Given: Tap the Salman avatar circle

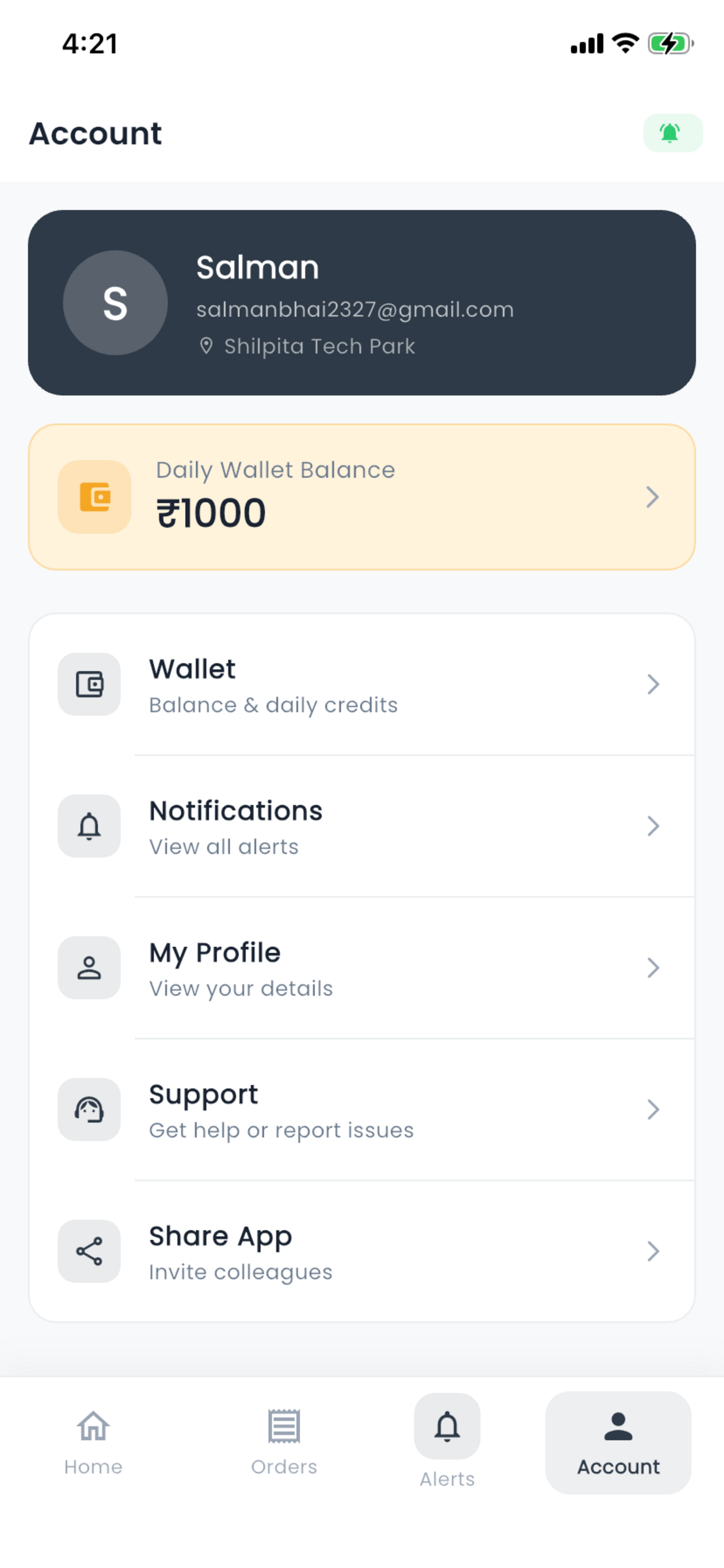Looking at the screenshot, I should coord(115,303).
